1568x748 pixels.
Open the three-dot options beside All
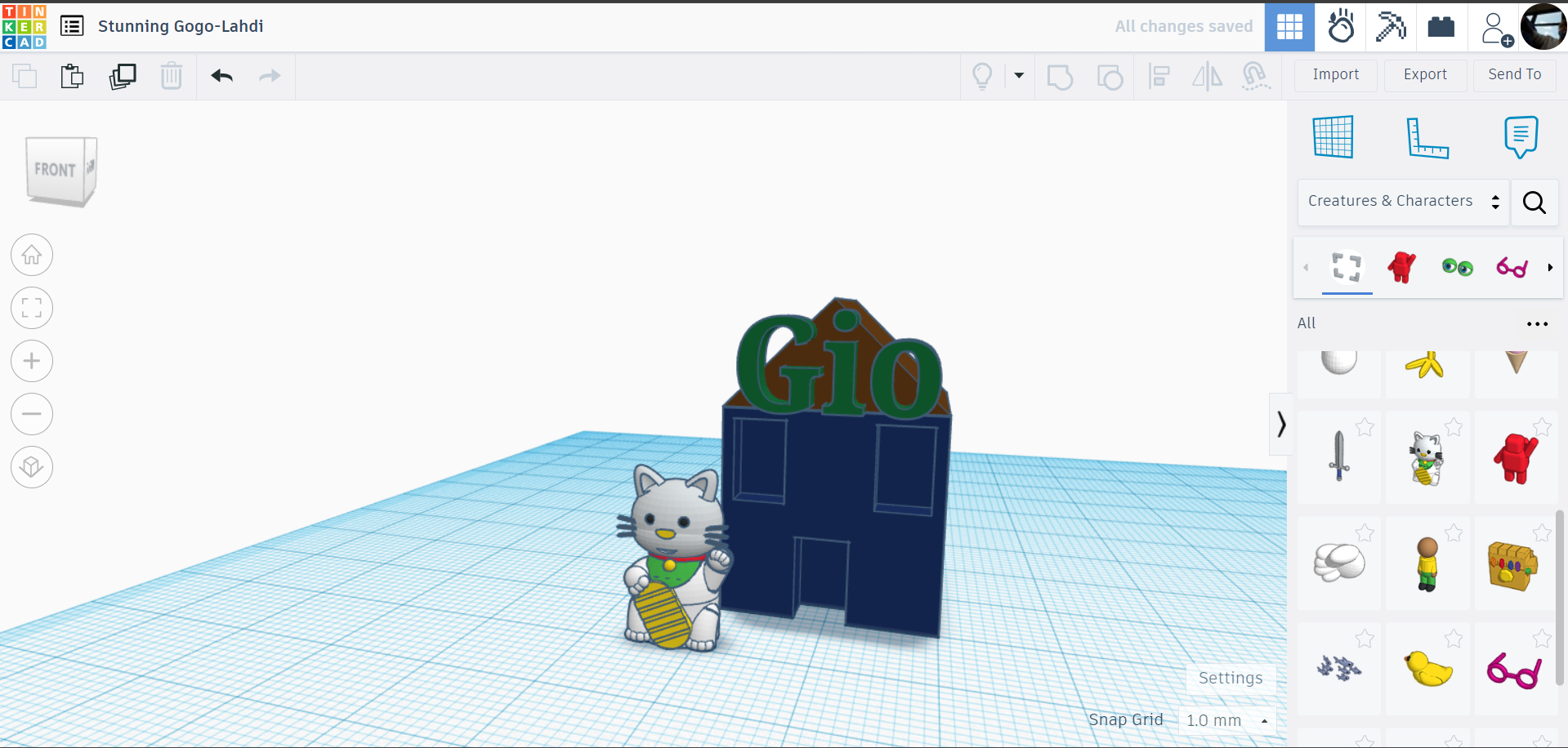tap(1537, 324)
